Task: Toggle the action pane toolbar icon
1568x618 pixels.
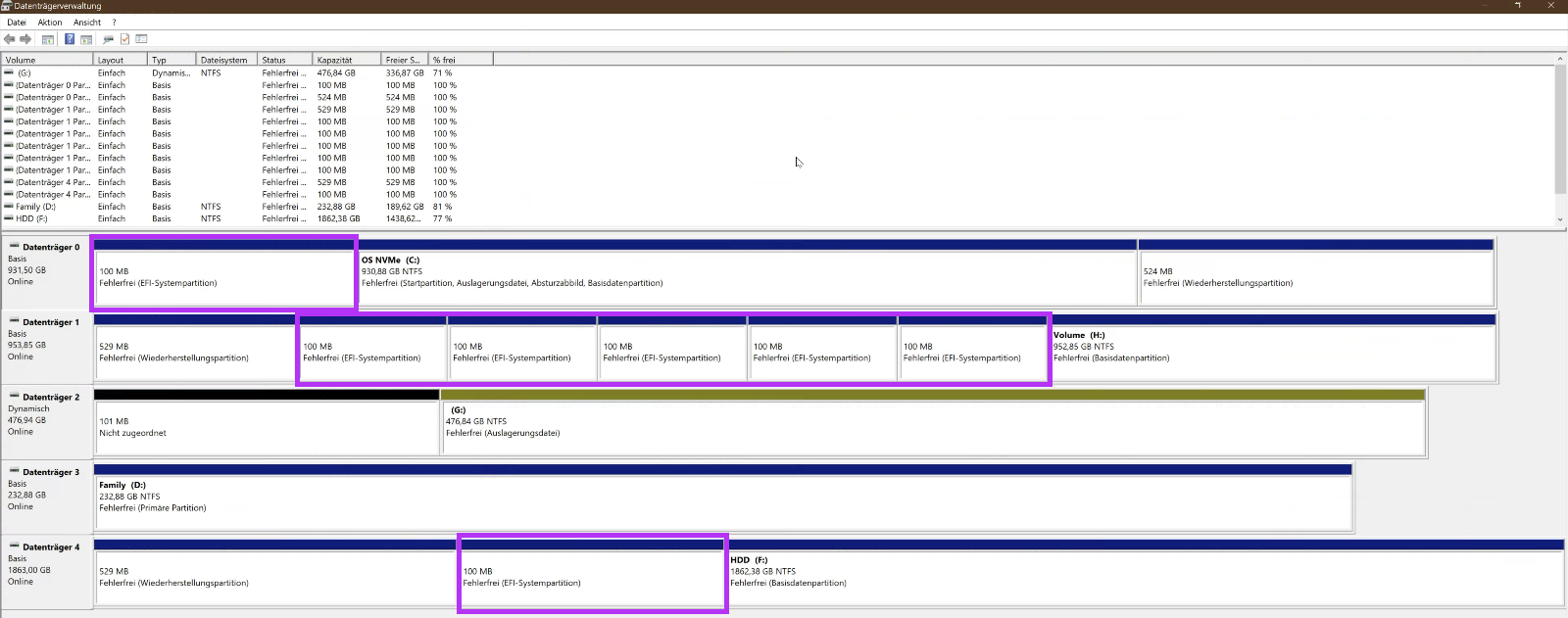Action: click(x=86, y=39)
